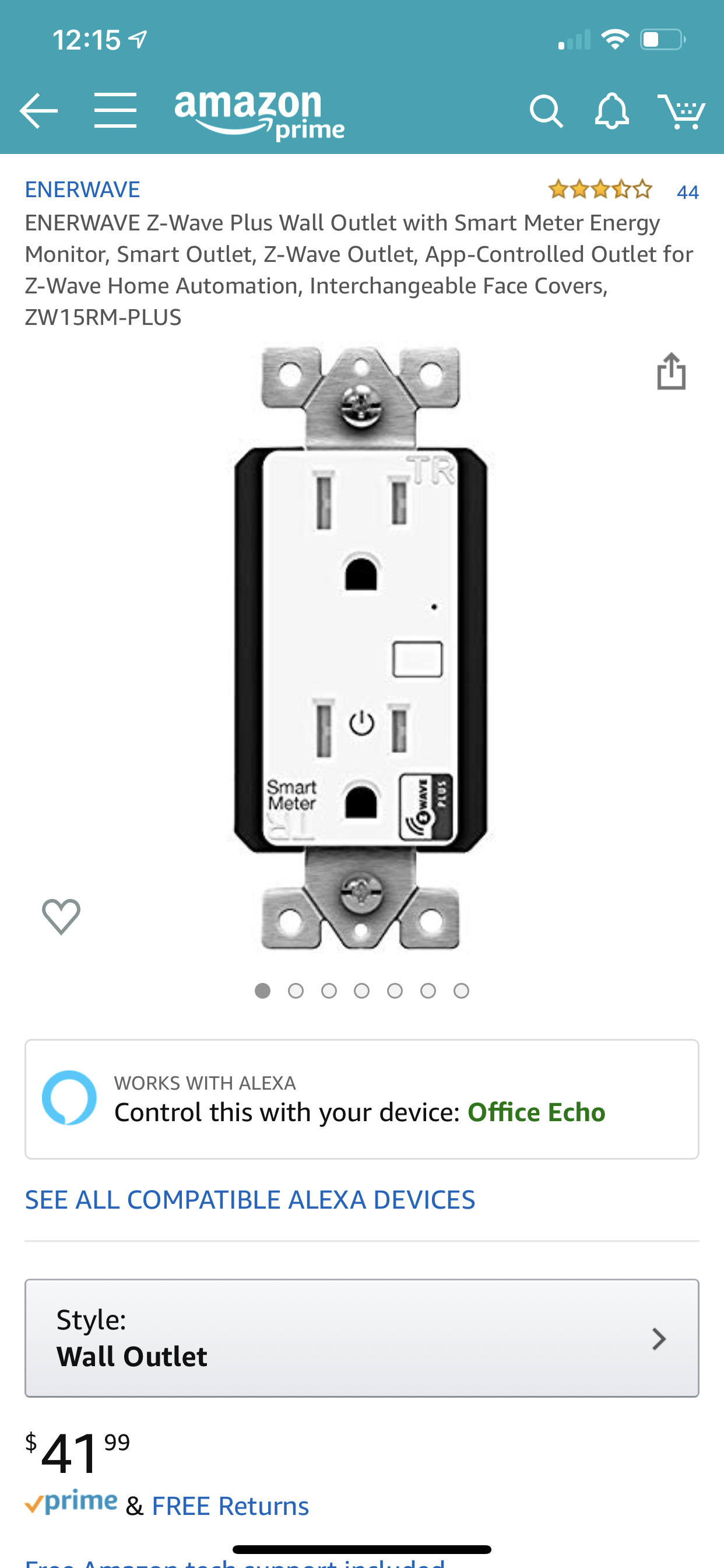Open the Style Wall Outlet selector
724x1568 pixels.
(362, 1338)
